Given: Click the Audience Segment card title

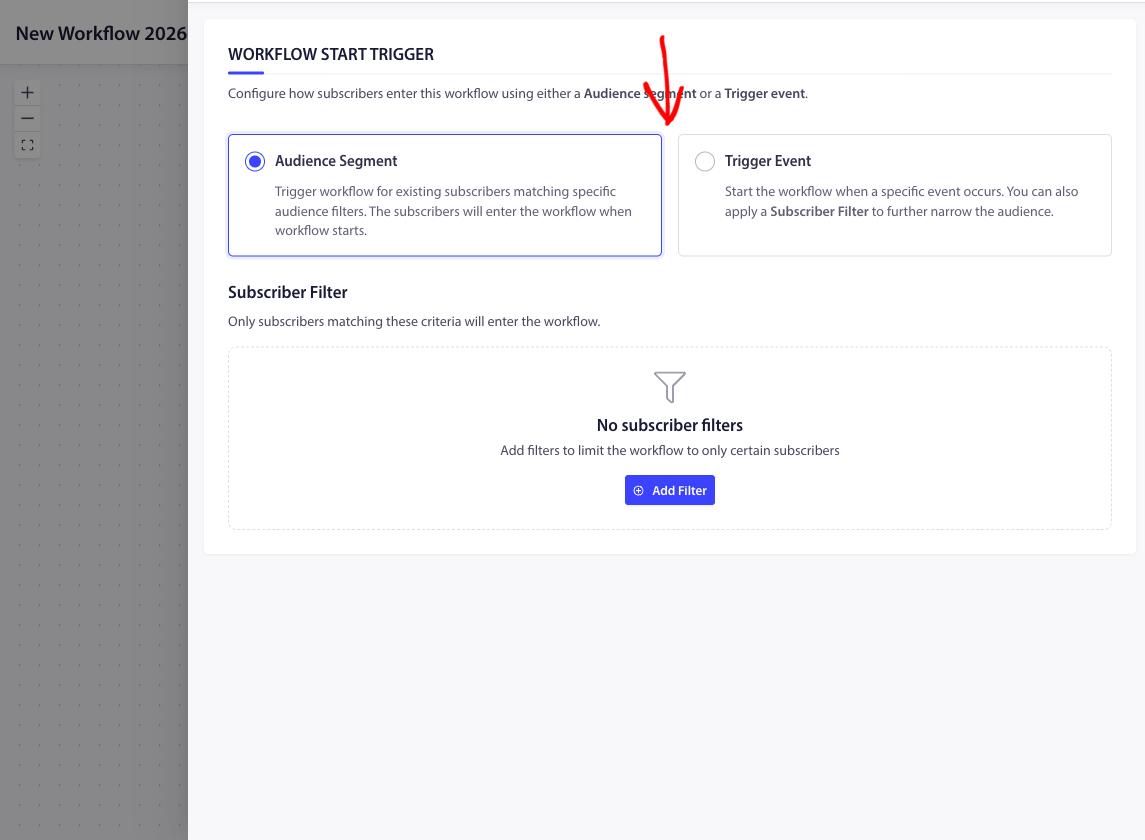Looking at the screenshot, I should (x=336, y=161).
